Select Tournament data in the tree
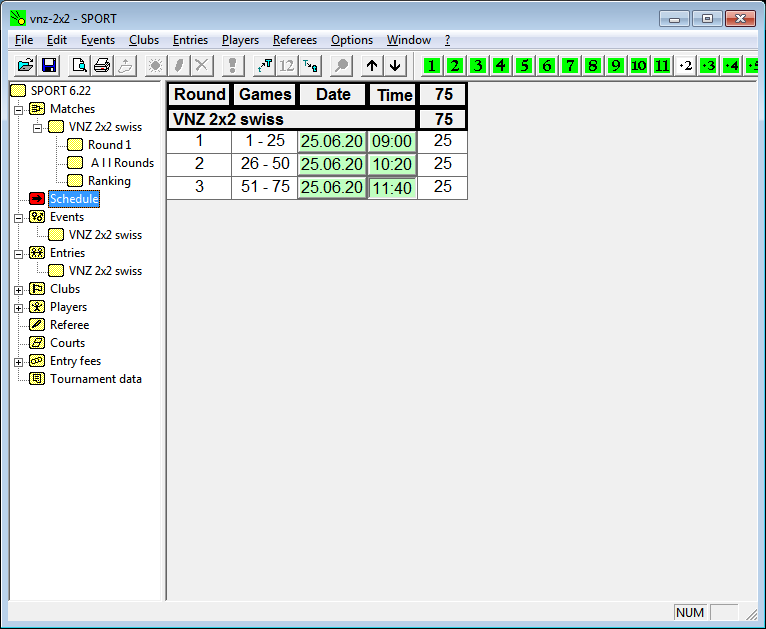This screenshot has width=766, height=629. pyautogui.click(x=95, y=379)
